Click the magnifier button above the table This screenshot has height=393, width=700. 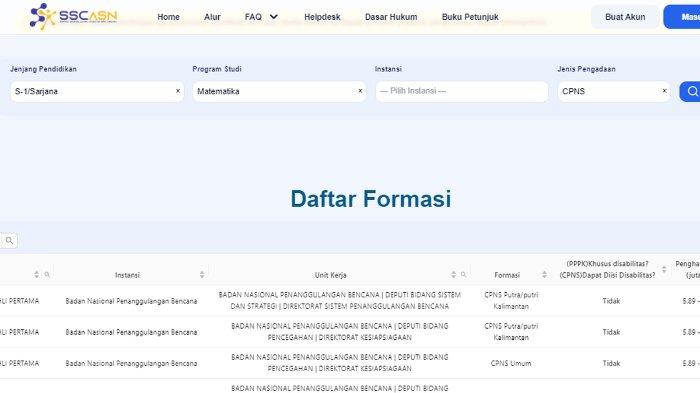9,241
